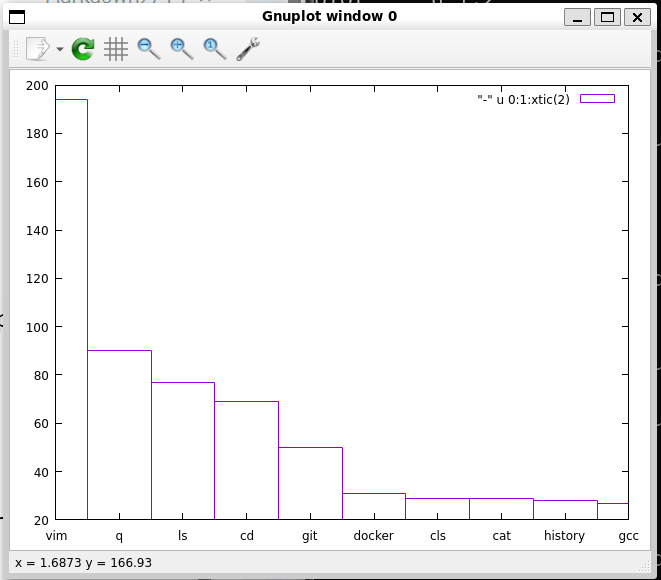Click the cls bar in the histogram
This screenshot has height=580, width=661.
coord(438,509)
